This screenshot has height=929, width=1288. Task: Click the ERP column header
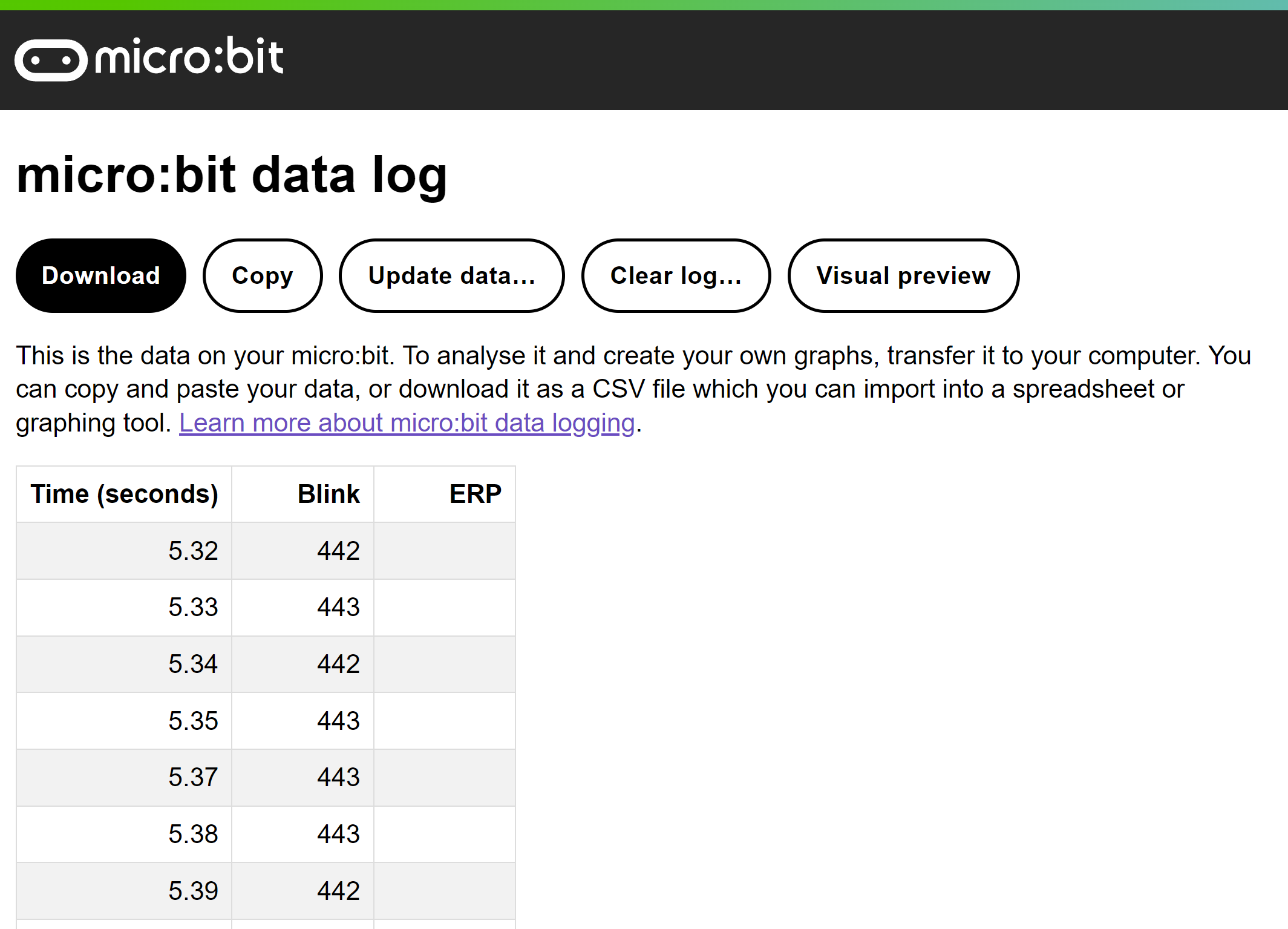445,494
